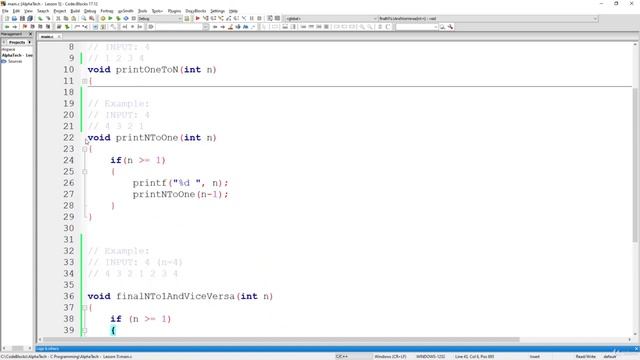Click the Replace toolbar icon
Viewport: 640px width, 360px height.
click(x=91, y=18)
